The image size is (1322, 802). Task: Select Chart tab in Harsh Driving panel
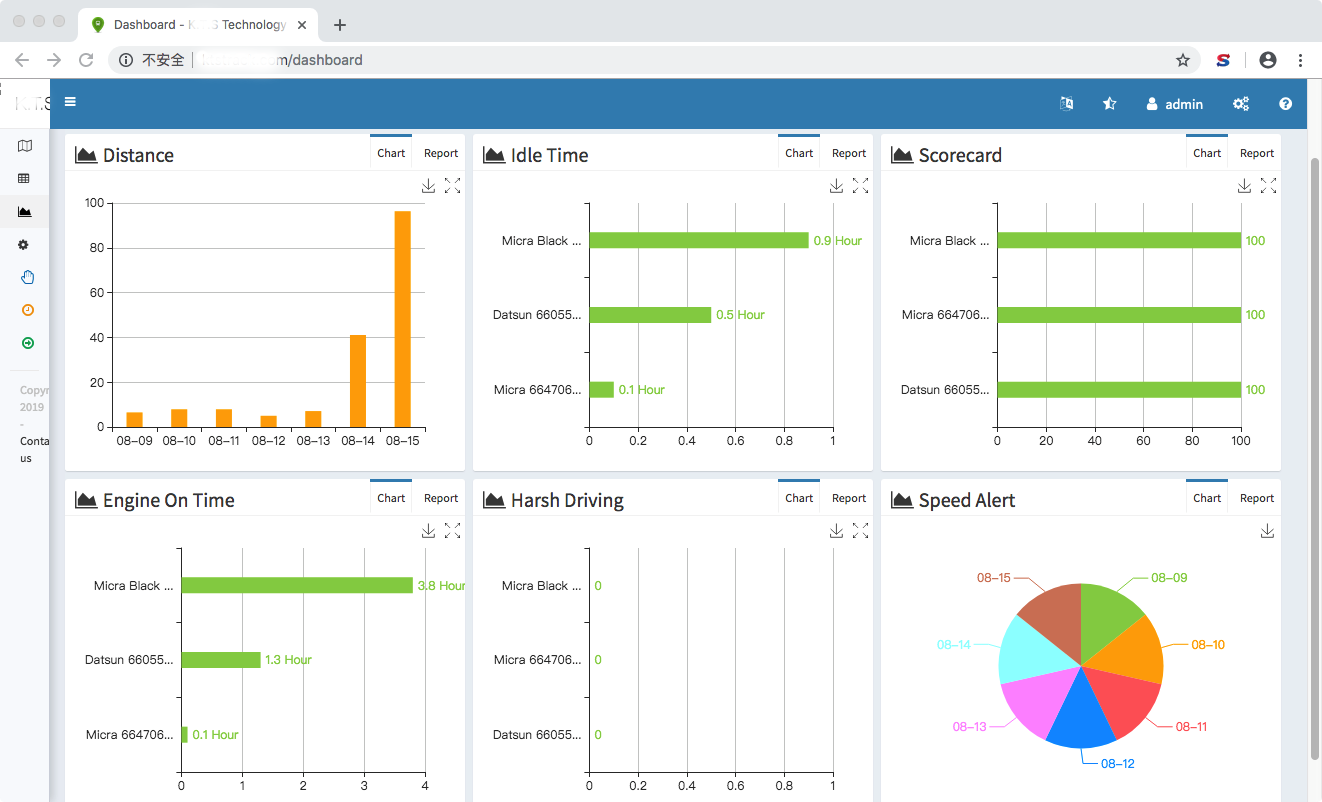pyautogui.click(x=799, y=498)
